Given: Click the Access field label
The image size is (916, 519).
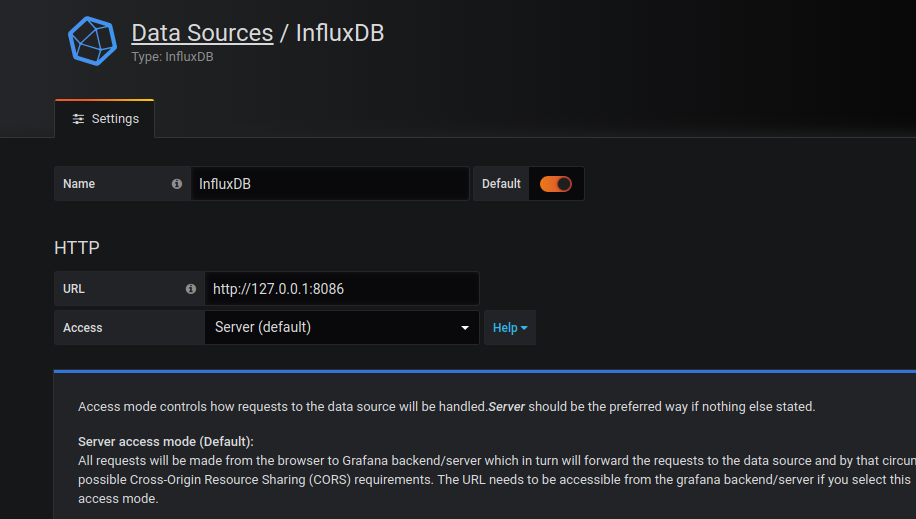Looking at the screenshot, I should (83, 328).
